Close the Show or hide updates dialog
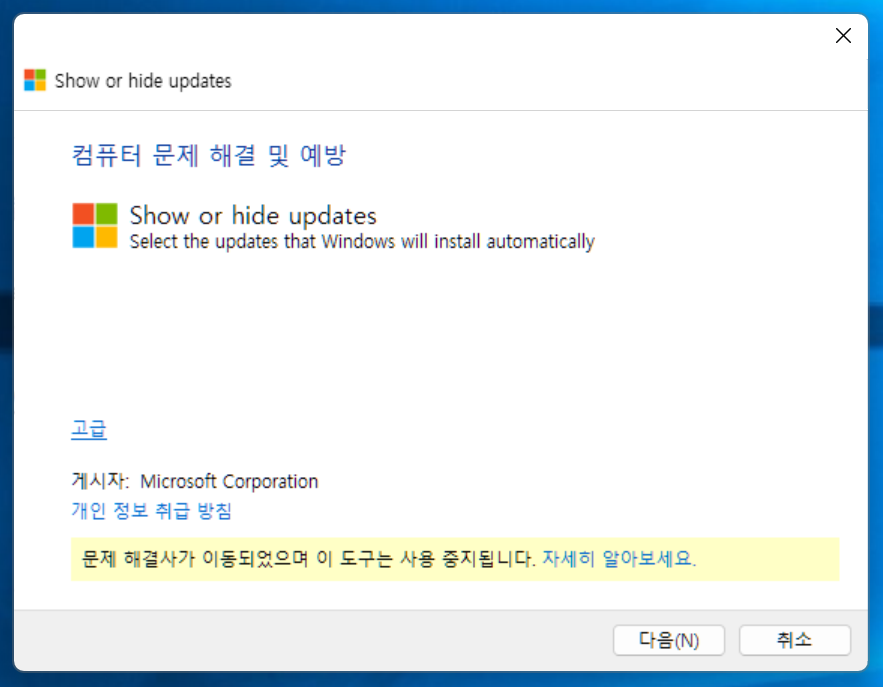This screenshot has width=883, height=687. coord(843,35)
